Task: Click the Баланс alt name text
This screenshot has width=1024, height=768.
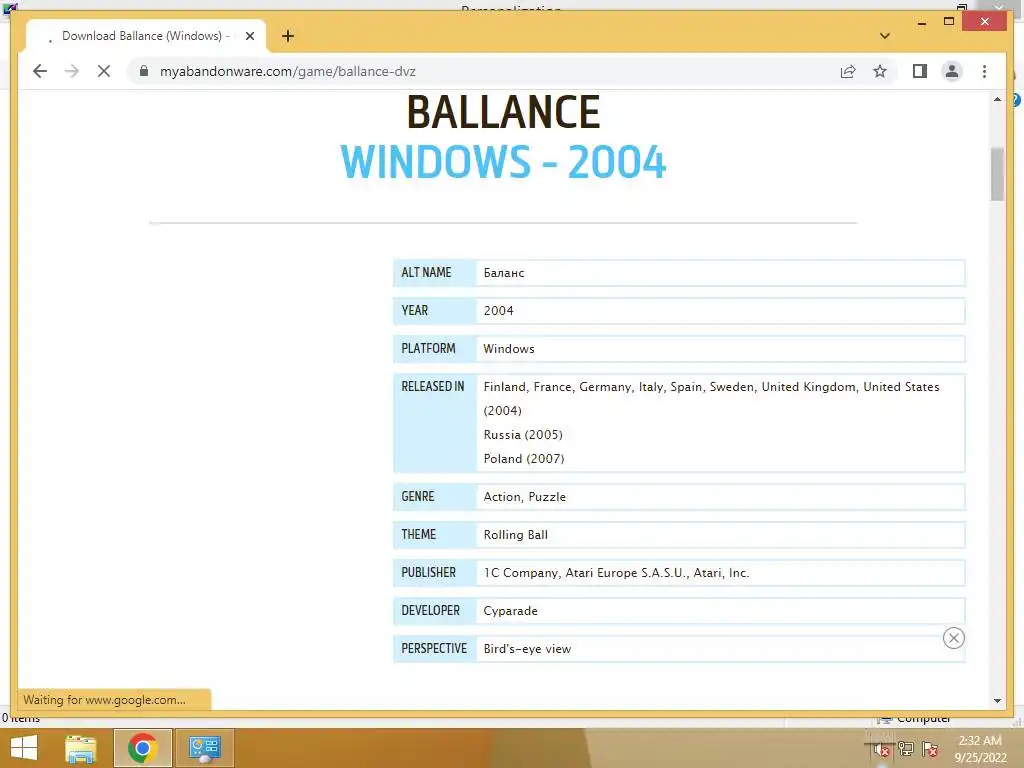Action: [x=504, y=273]
